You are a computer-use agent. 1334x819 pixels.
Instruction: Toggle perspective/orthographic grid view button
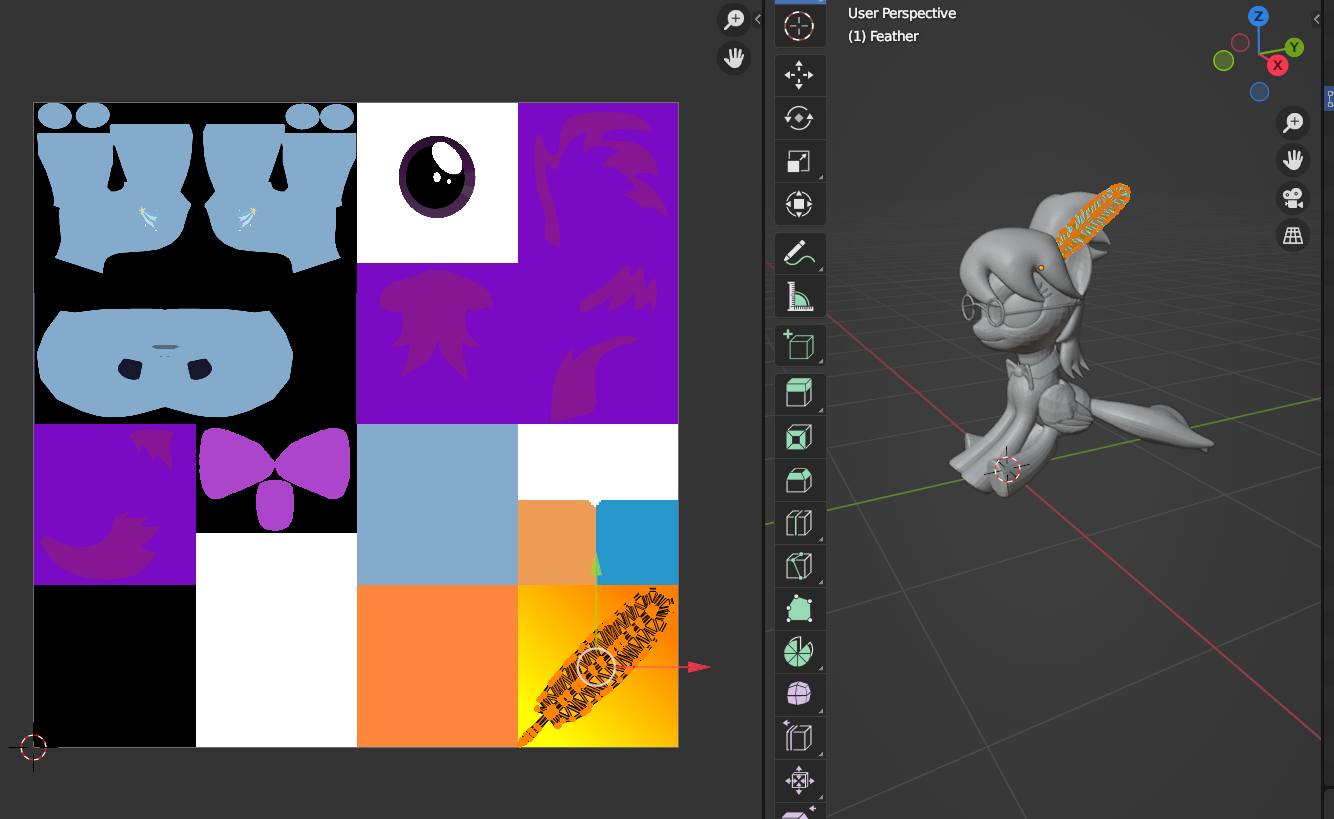pos(1294,236)
